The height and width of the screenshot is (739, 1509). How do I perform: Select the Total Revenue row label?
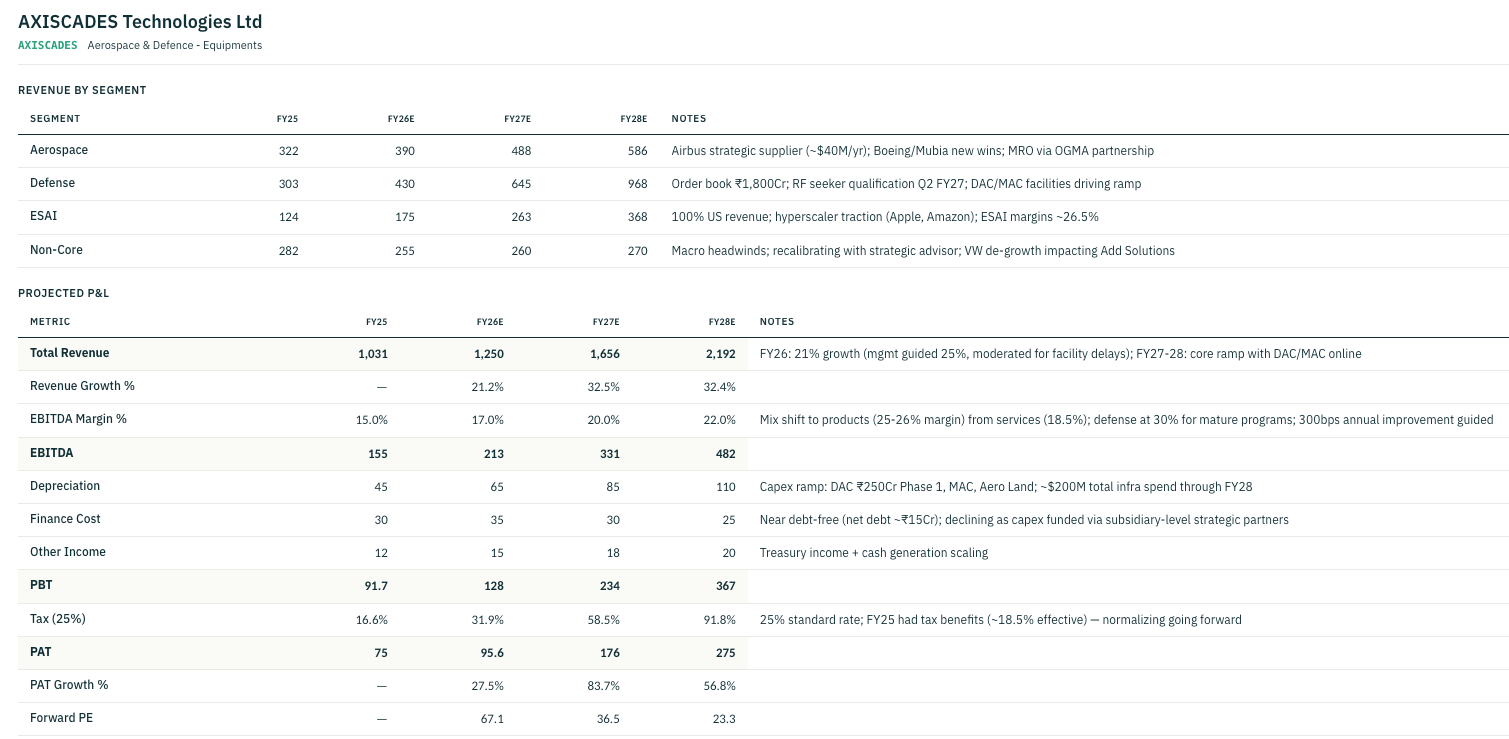tap(70, 353)
